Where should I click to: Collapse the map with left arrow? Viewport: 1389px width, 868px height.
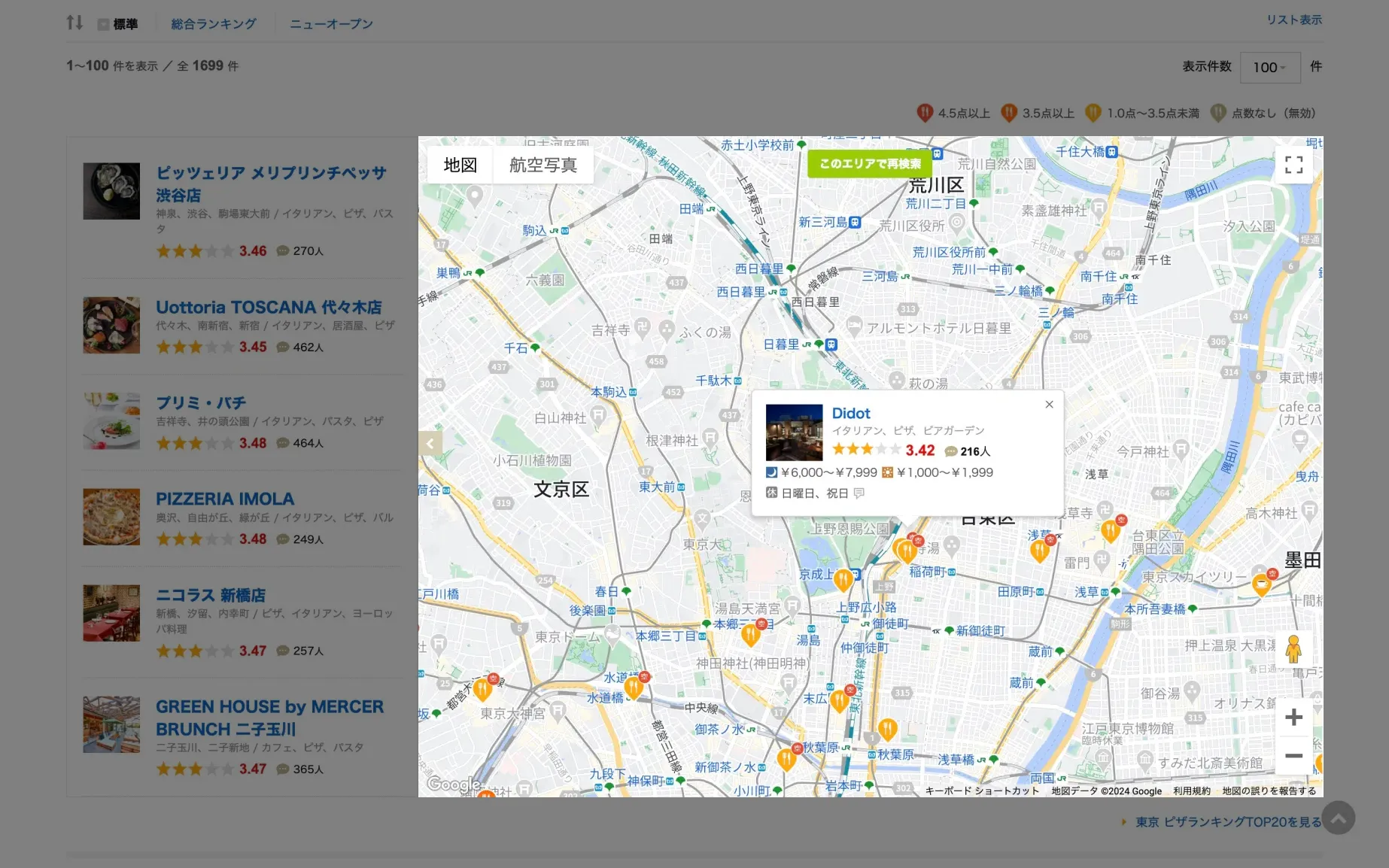pos(430,443)
